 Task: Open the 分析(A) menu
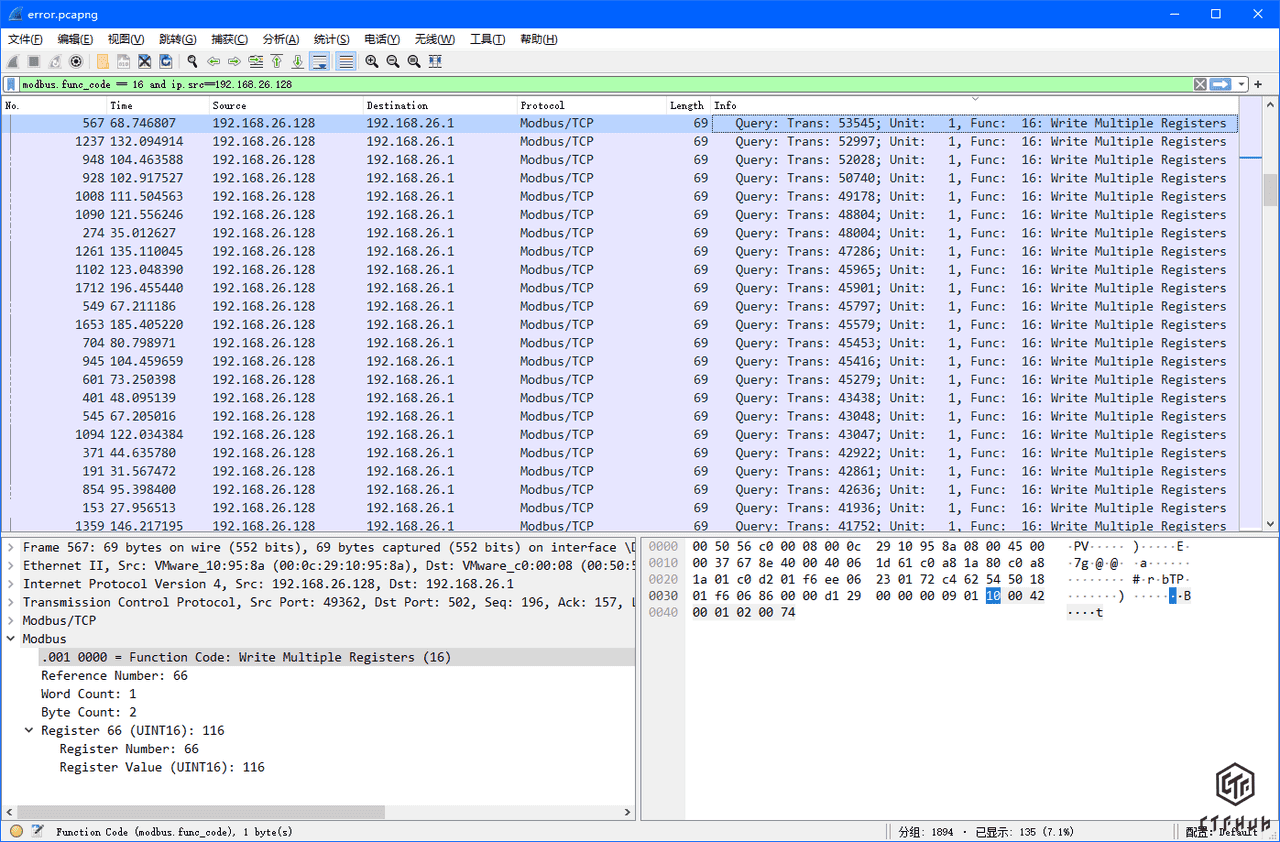point(280,39)
